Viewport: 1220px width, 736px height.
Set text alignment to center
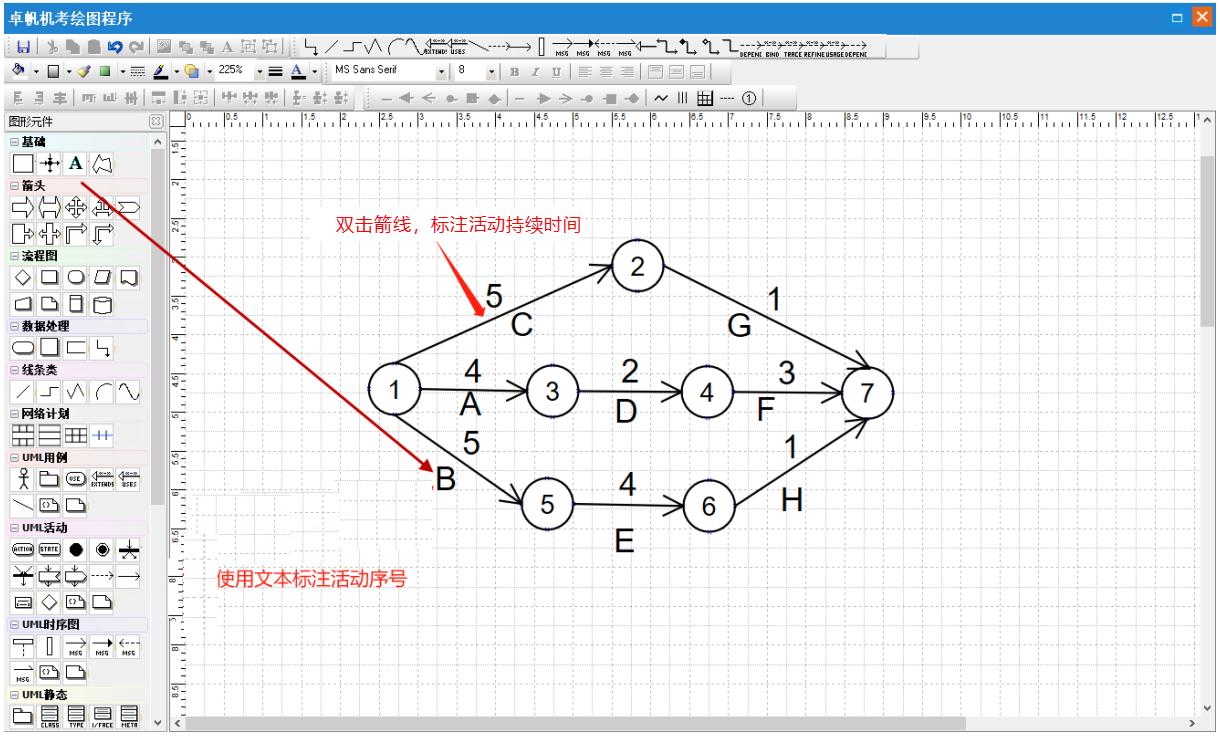click(x=606, y=72)
